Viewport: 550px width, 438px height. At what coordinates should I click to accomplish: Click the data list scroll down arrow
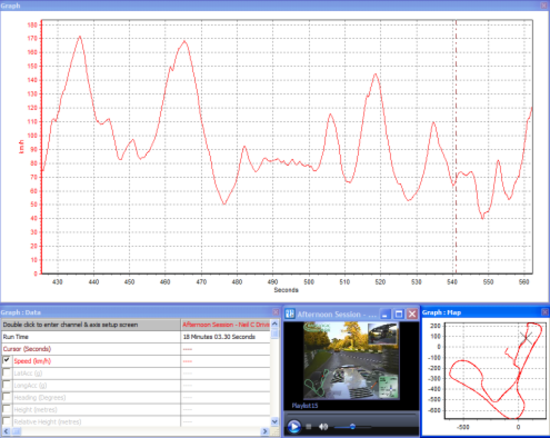click(275, 421)
